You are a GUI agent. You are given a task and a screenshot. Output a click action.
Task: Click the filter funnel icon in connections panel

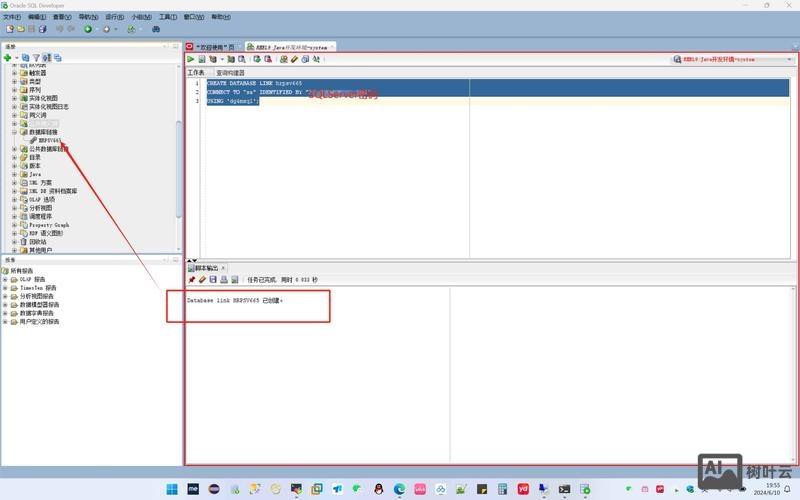coord(37,58)
